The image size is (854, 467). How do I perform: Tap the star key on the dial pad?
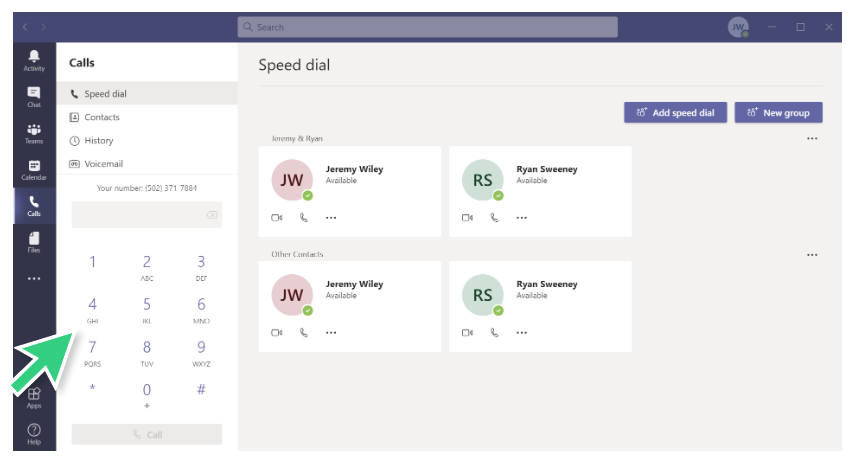pos(93,389)
